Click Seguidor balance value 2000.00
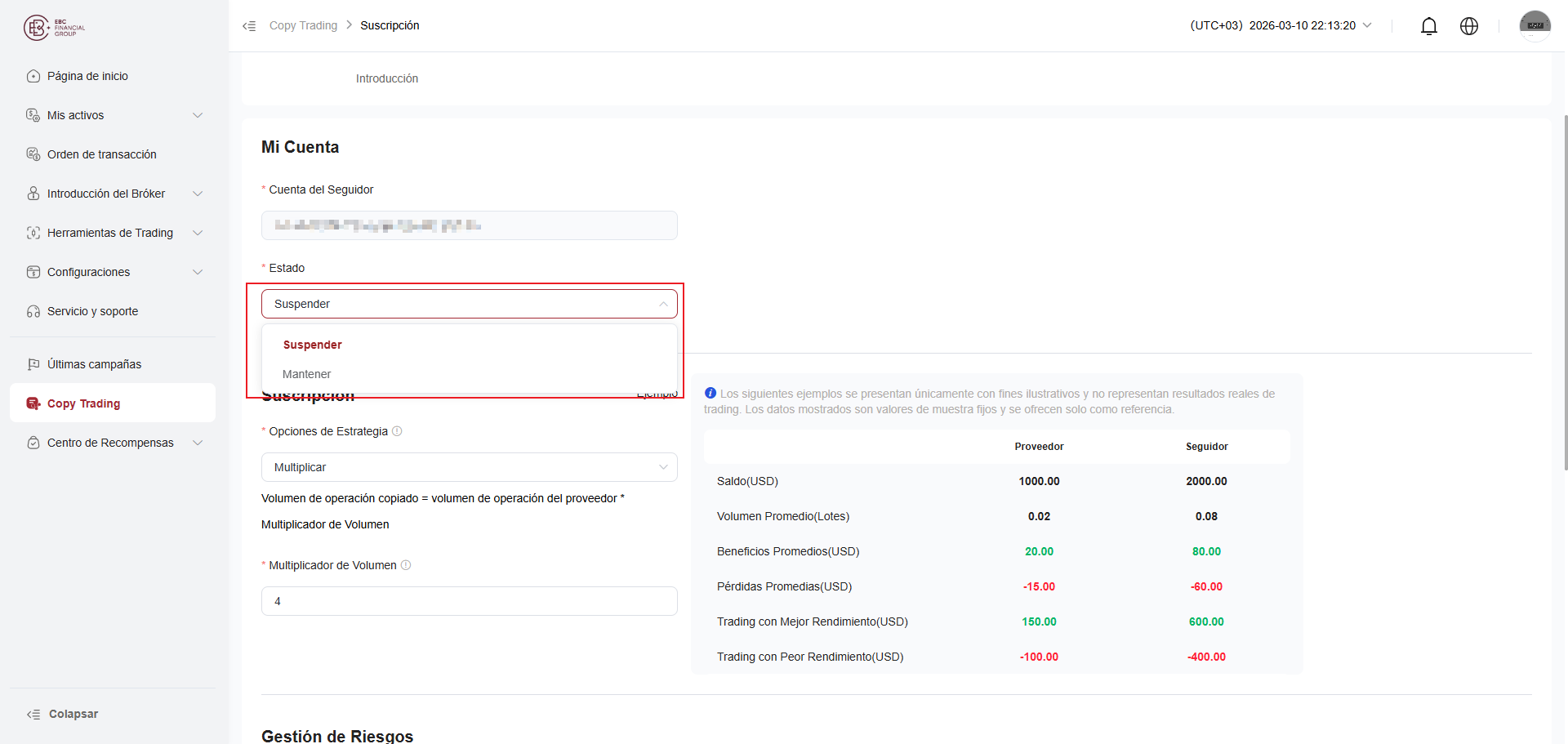1568x744 pixels. tap(1206, 481)
